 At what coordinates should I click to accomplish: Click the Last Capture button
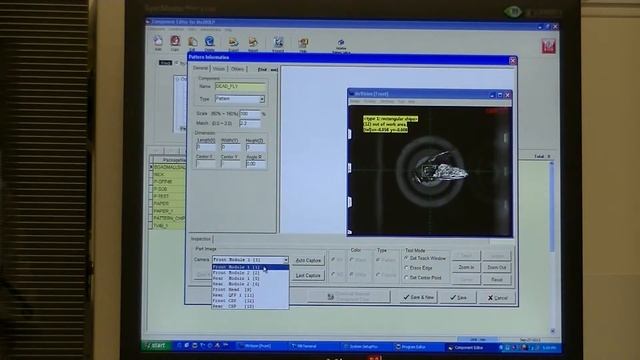click(308, 276)
